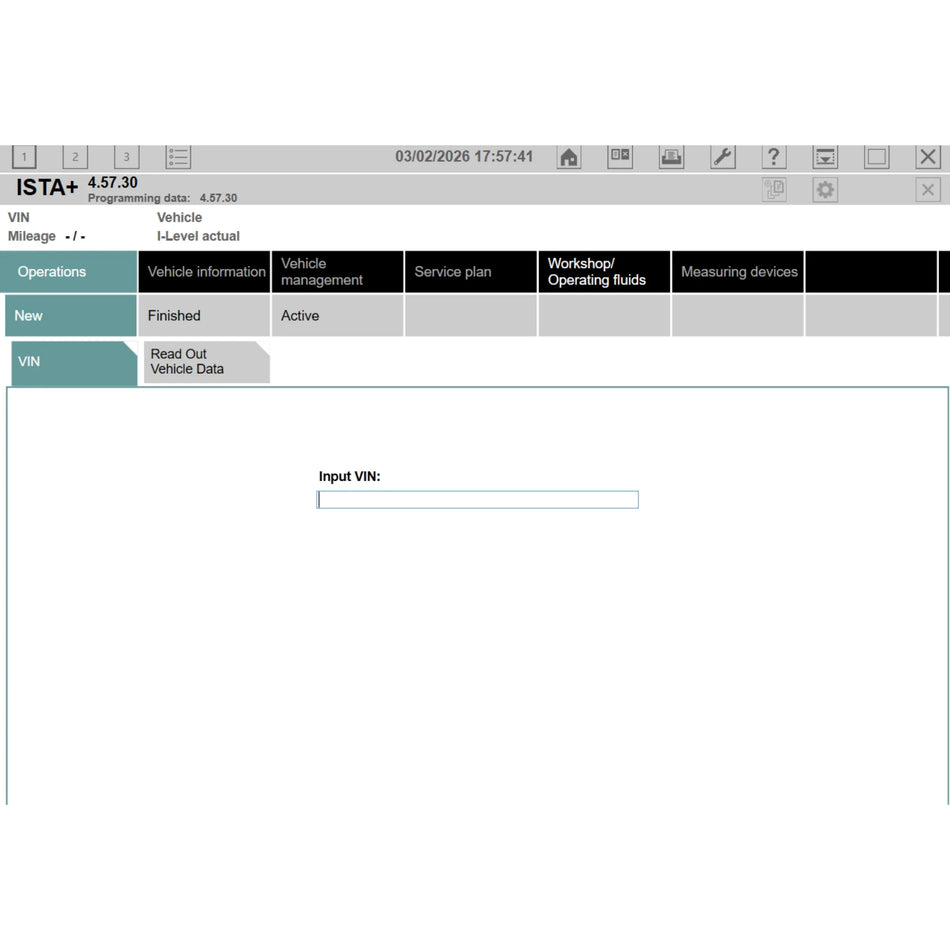Click the expand view icon beside the help icon
This screenshot has width=950, height=950.
[824, 157]
